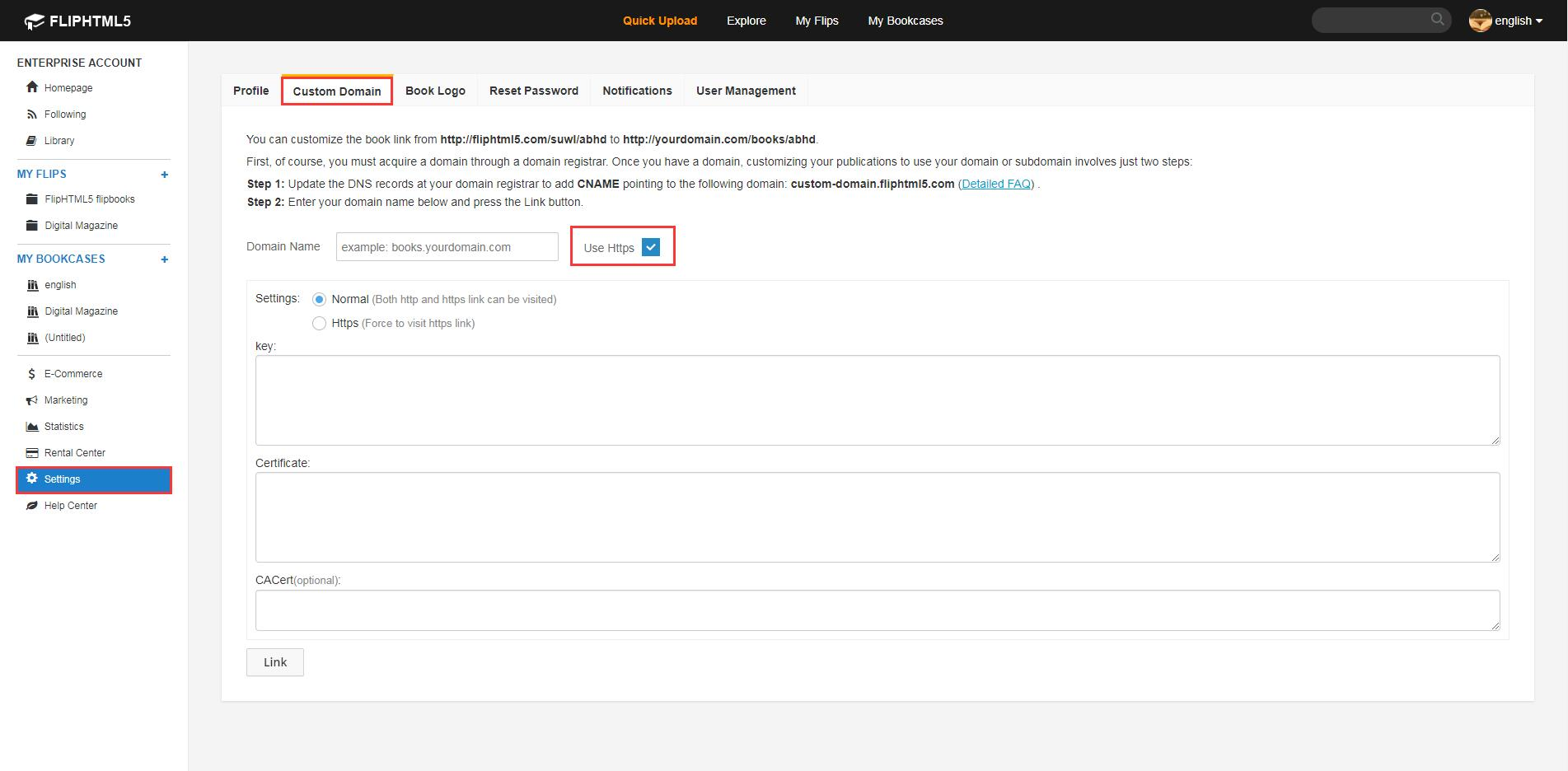This screenshot has height=771, width=1568.
Task: Open Library in the sidebar
Action: pos(59,141)
